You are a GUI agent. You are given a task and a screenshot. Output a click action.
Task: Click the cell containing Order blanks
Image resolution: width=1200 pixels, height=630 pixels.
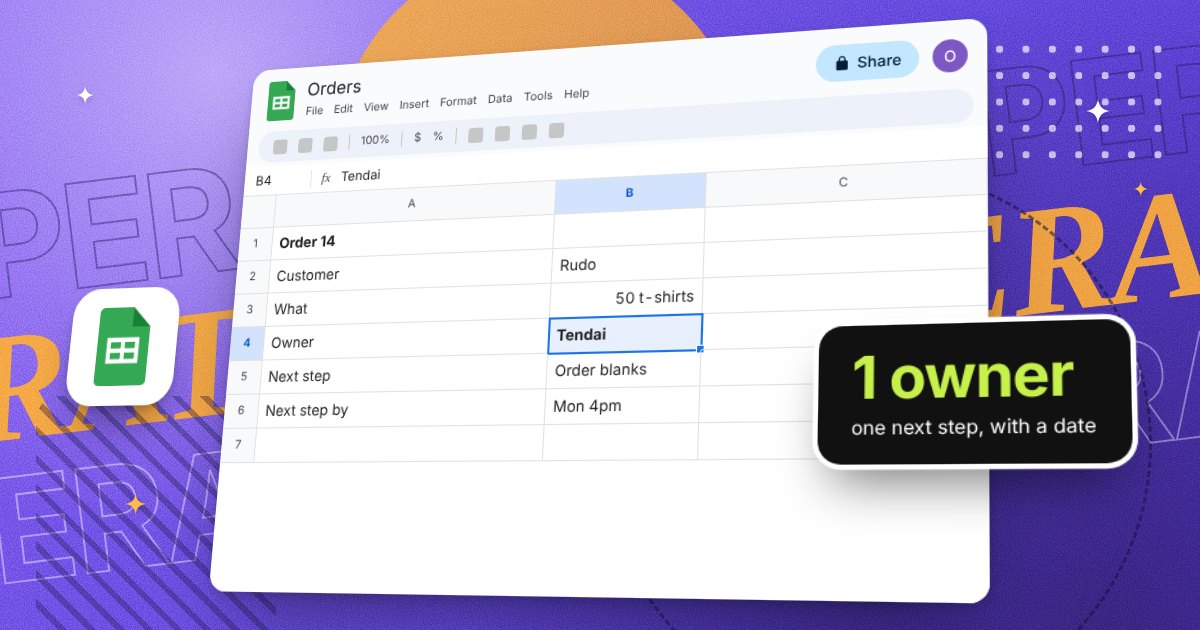(623, 370)
